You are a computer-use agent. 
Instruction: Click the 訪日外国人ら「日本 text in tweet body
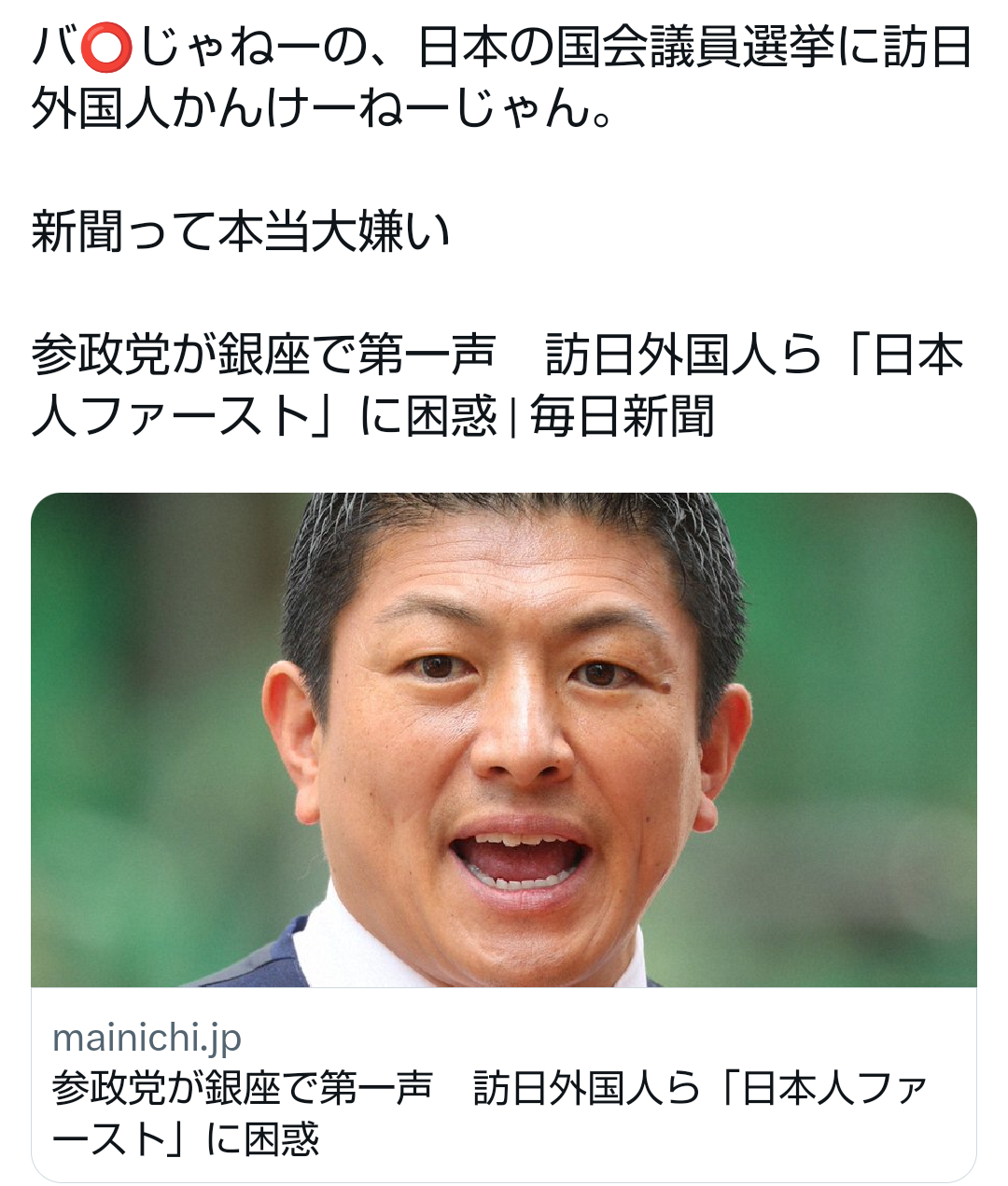coord(755,355)
